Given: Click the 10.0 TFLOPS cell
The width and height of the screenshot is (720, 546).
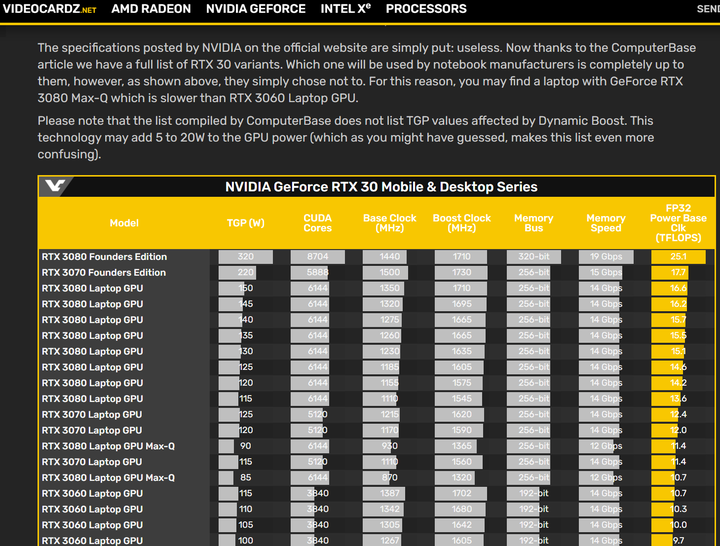Looking at the screenshot, I should coord(678,525).
